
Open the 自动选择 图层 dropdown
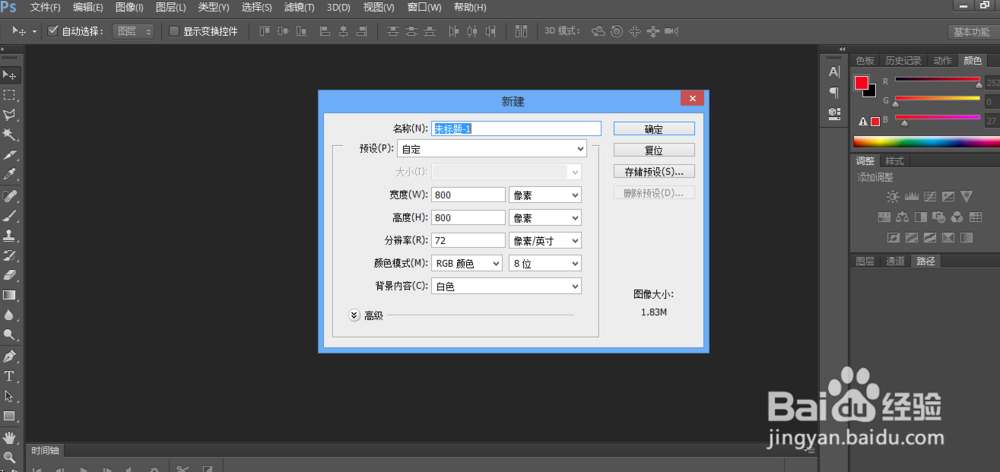pyautogui.click(x=133, y=31)
